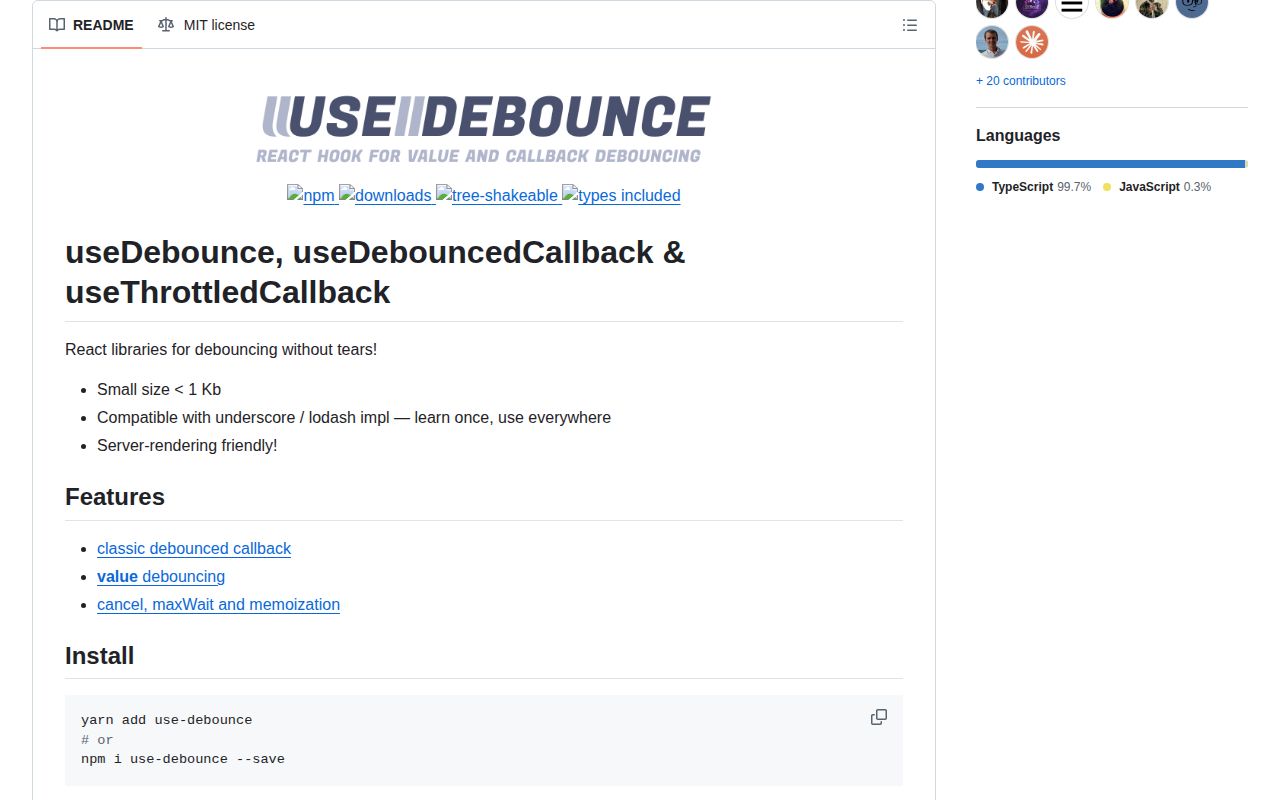This screenshot has width=1280, height=800.
Task: Click the 'npm i use-debounce --save' code line
Action: [x=183, y=759]
